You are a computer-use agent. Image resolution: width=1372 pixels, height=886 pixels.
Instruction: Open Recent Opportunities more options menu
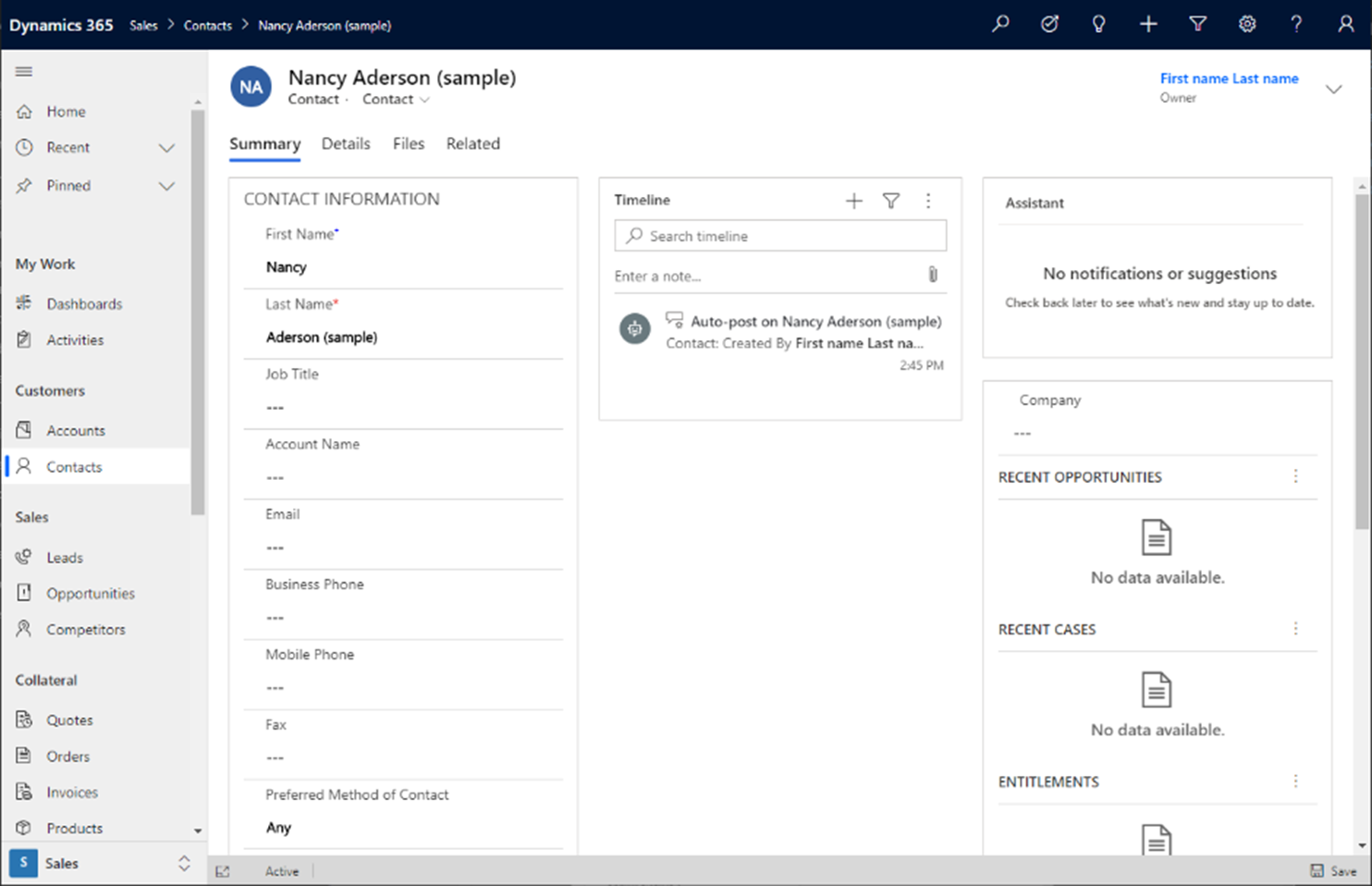click(1296, 476)
